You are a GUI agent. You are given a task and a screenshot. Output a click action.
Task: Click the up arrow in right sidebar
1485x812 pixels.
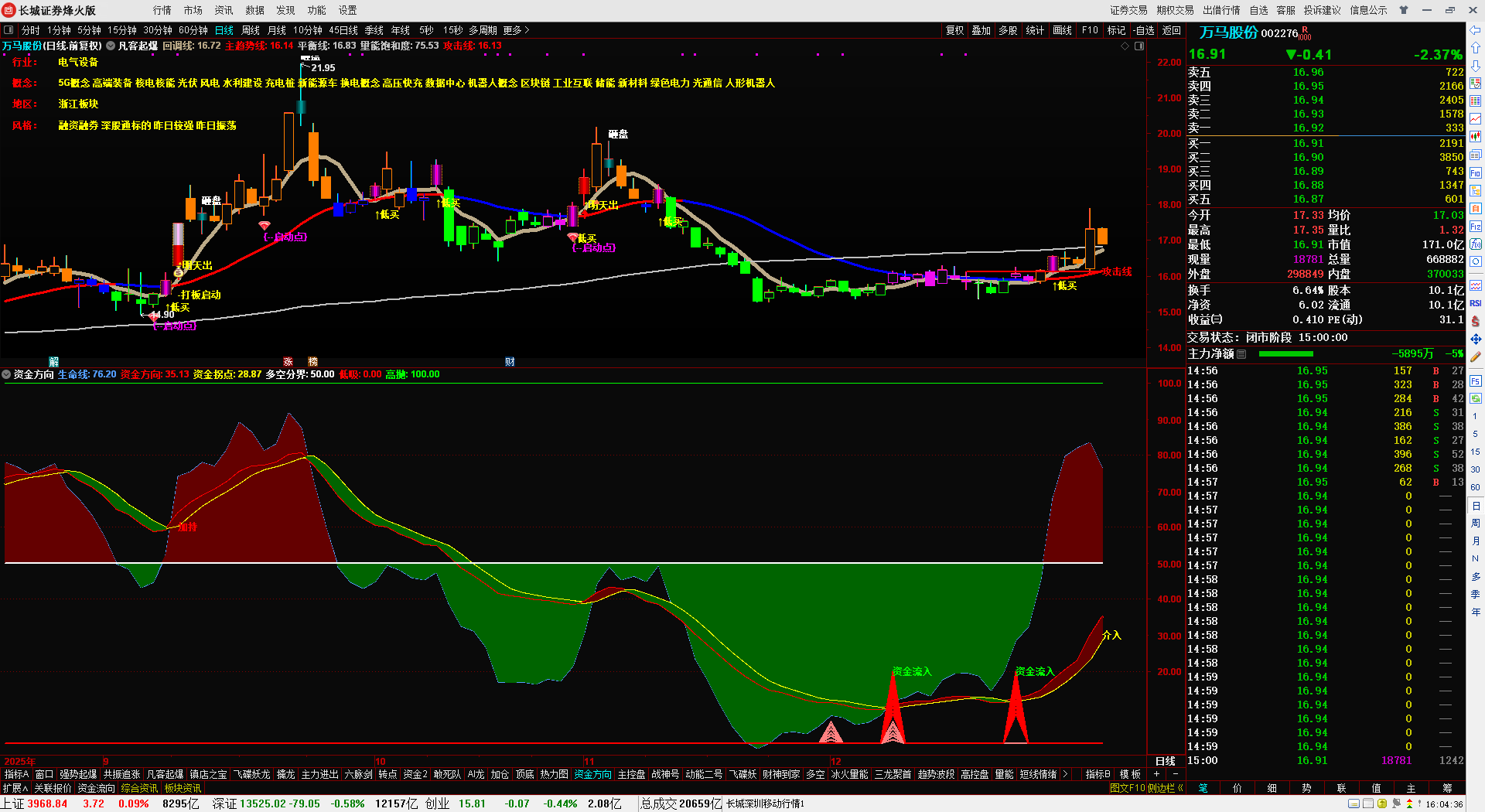(x=1476, y=48)
